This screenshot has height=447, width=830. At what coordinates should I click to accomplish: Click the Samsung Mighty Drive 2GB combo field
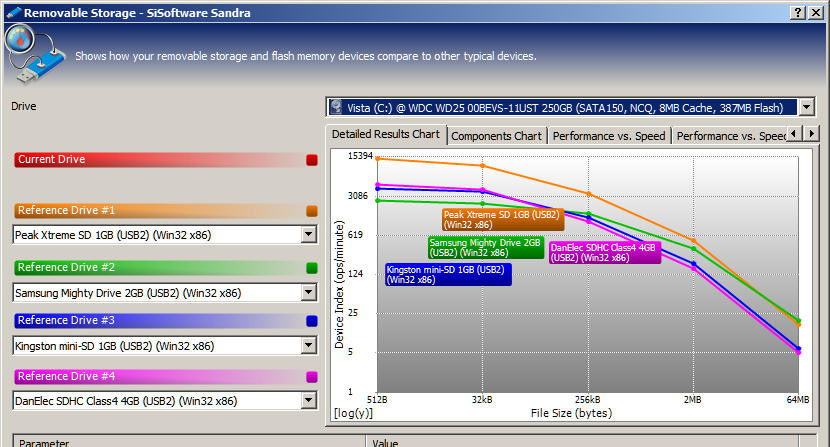pyautogui.click(x=165, y=292)
